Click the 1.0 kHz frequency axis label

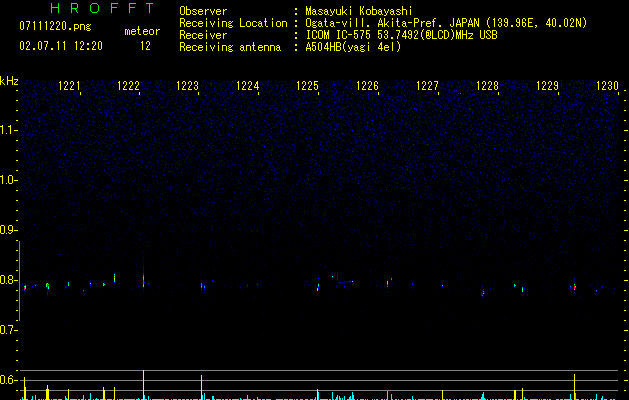tap(8, 180)
